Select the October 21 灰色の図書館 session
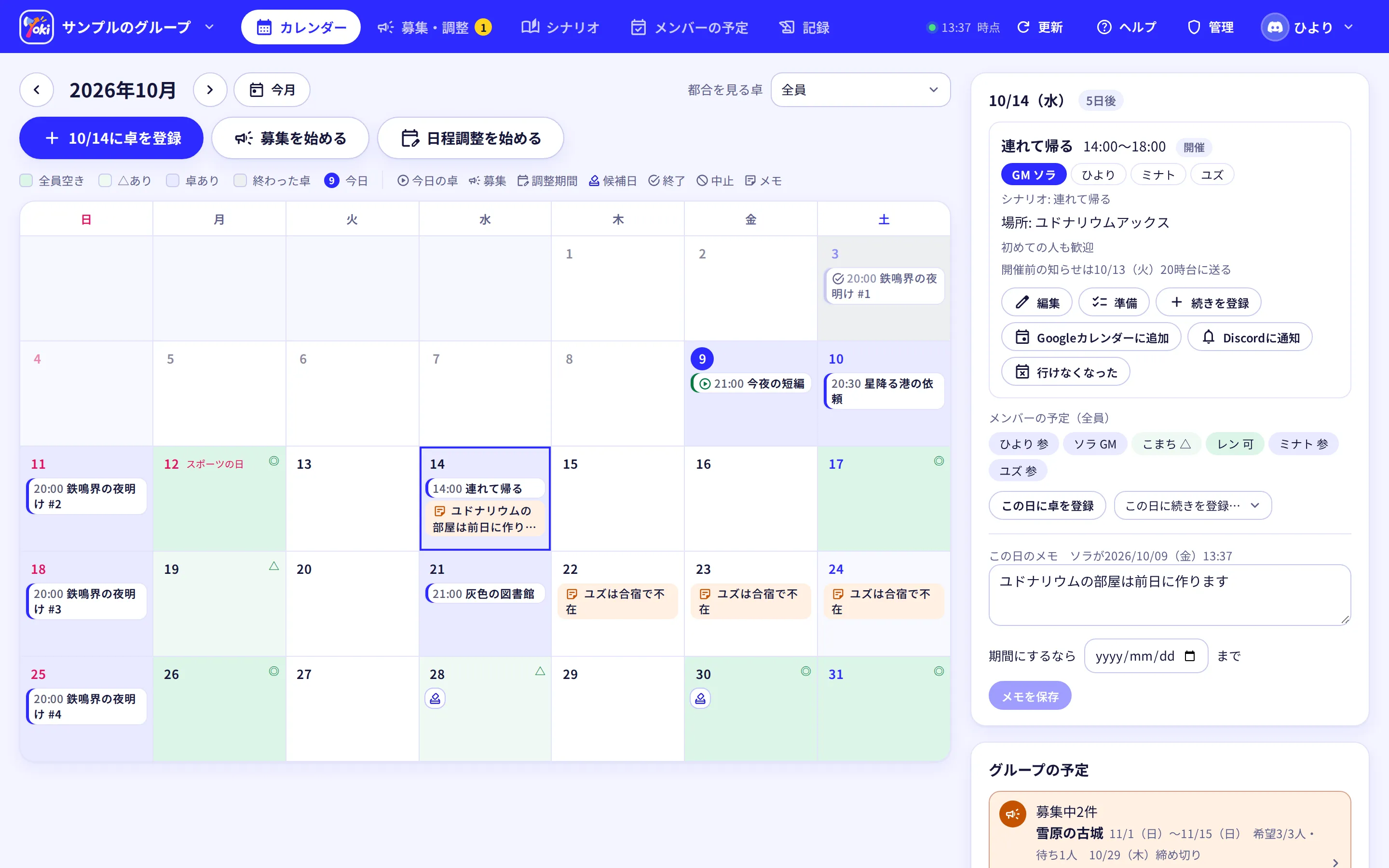 coord(485,594)
